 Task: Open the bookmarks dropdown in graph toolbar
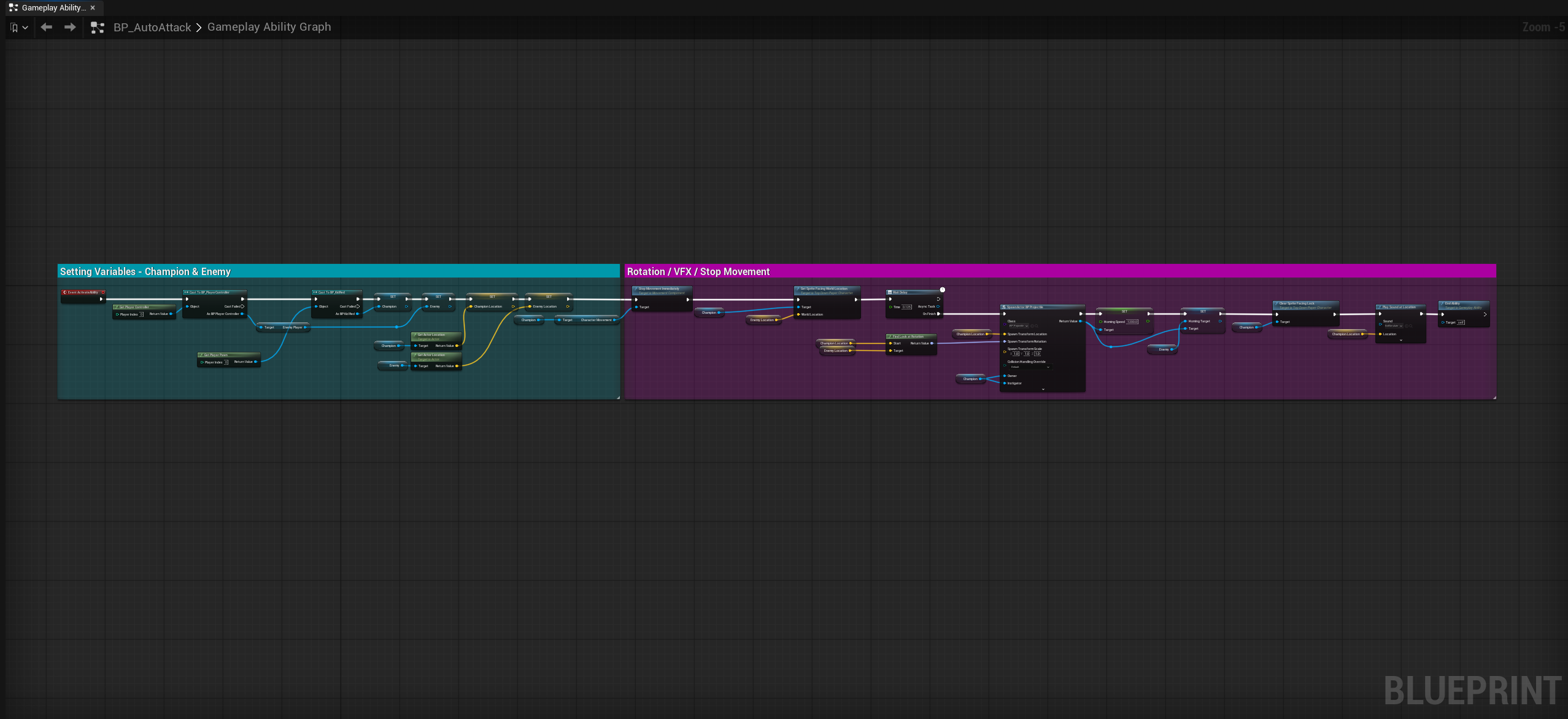coord(20,27)
